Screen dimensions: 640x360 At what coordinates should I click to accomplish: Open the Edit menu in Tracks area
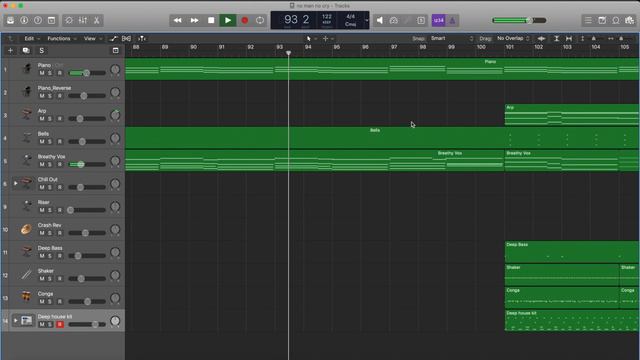(x=32, y=38)
